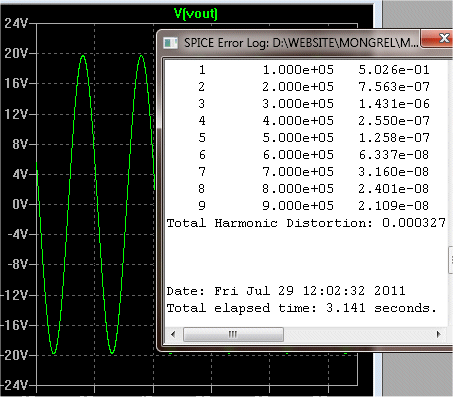Click the Total elapsed time line
The image size is (453, 397).
point(302,308)
